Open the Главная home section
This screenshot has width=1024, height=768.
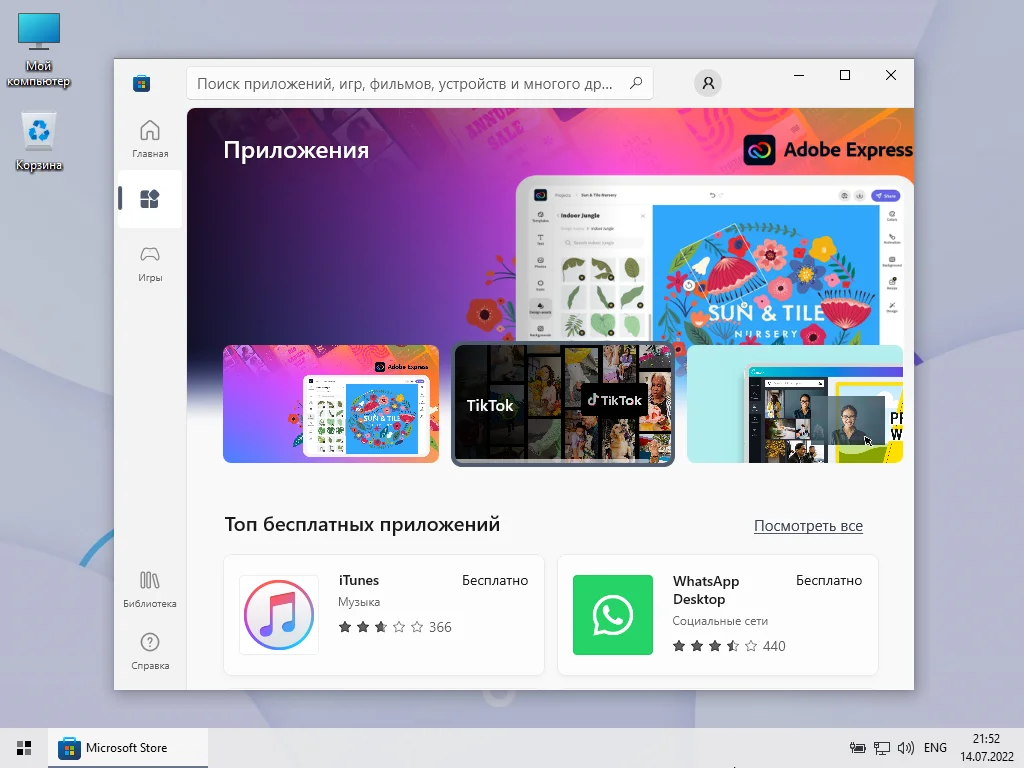pyautogui.click(x=150, y=139)
